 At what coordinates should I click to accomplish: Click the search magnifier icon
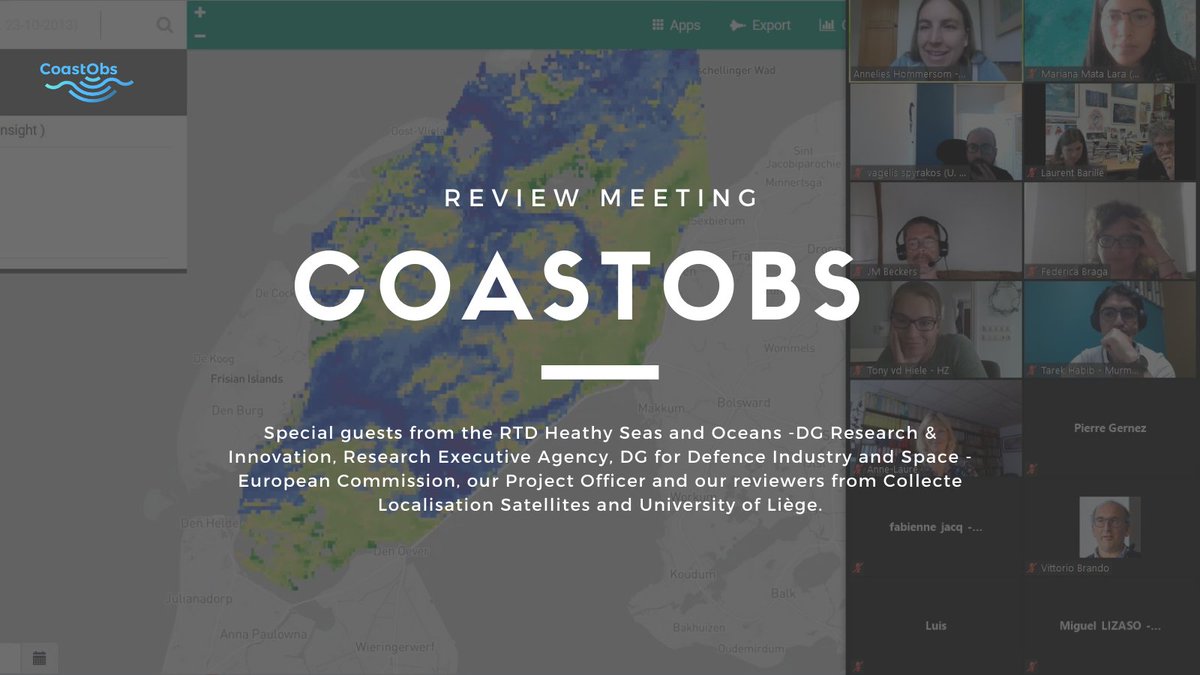pyautogui.click(x=165, y=25)
